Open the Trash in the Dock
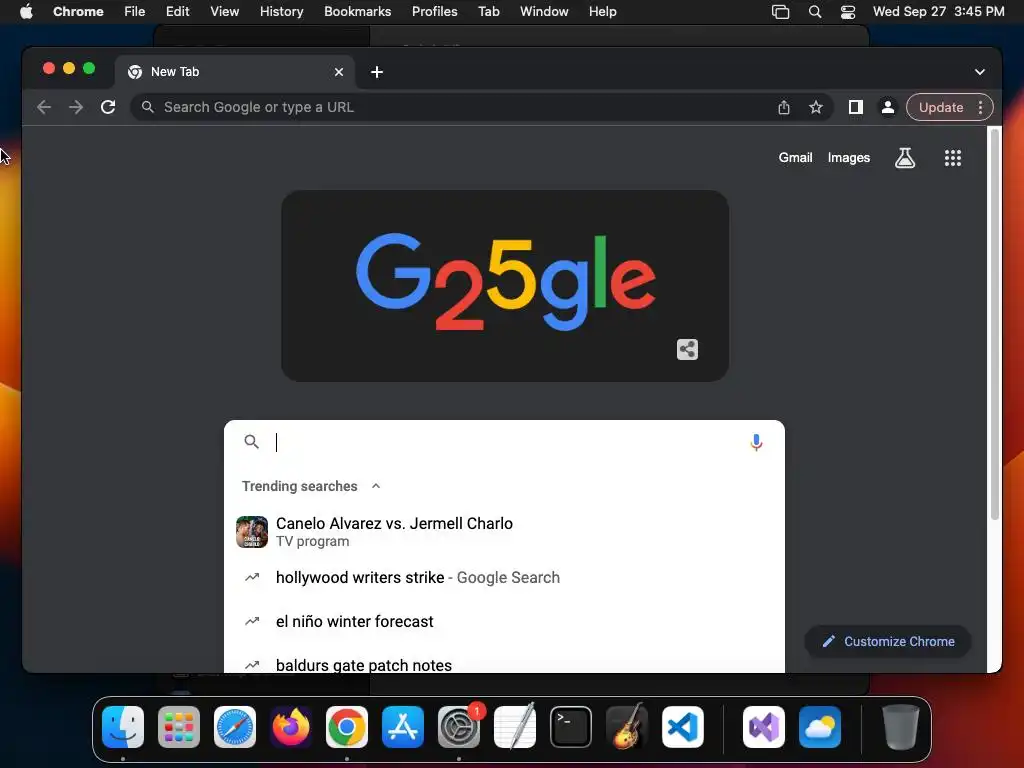The height and width of the screenshot is (768, 1024). pos(901,727)
